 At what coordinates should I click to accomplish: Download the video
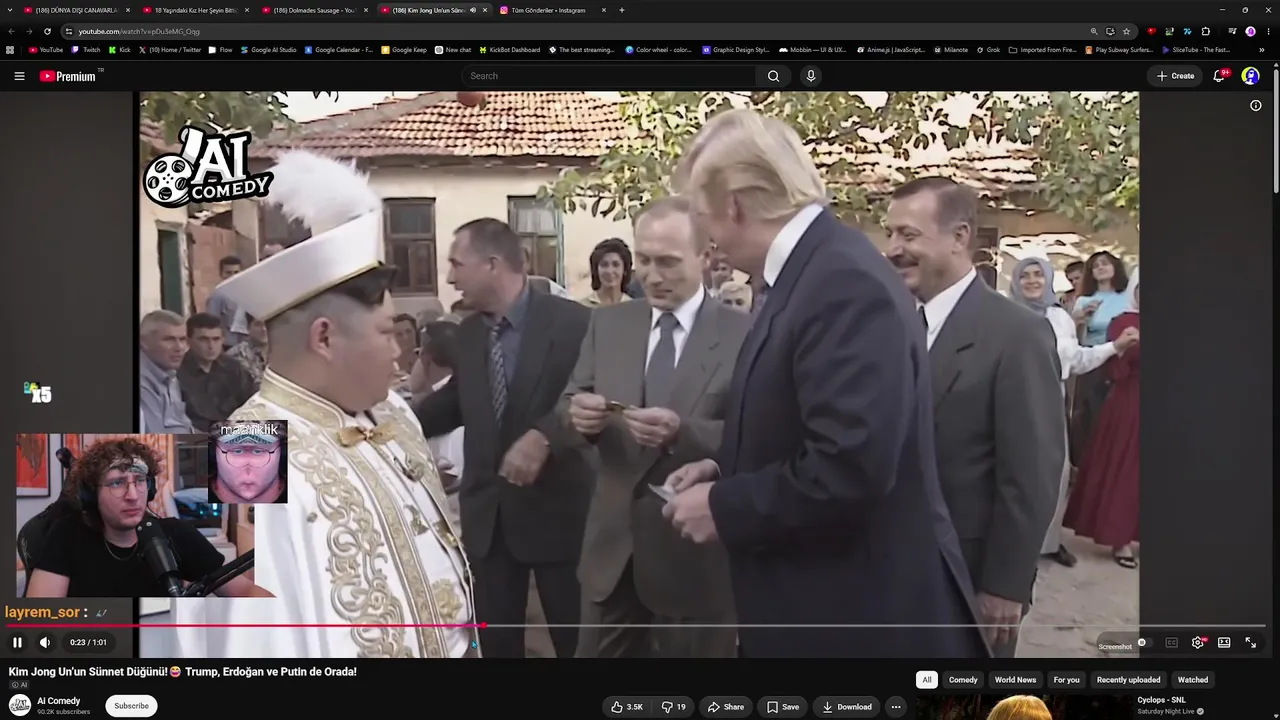[847, 707]
